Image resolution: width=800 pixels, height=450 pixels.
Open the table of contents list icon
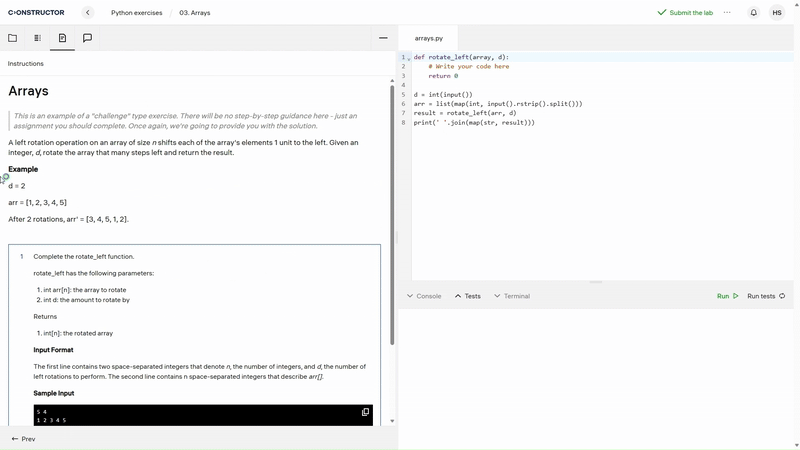(37, 38)
